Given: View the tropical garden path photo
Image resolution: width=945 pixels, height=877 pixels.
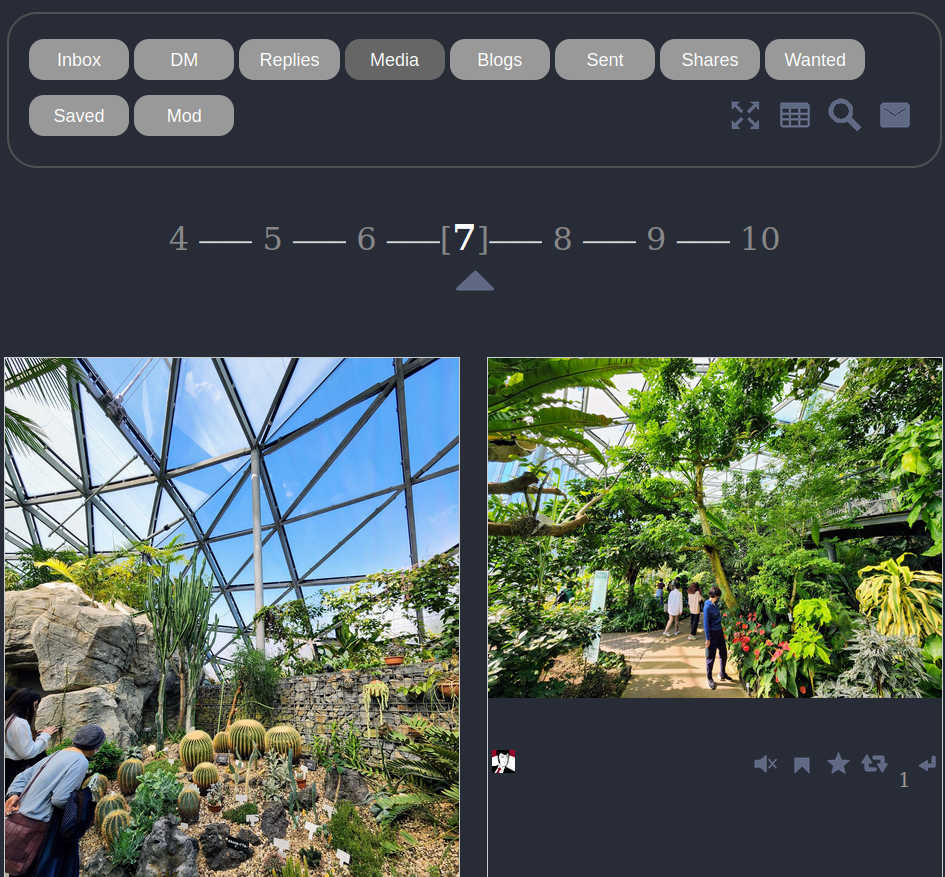Looking at the screenshot, I should [715, 528].
